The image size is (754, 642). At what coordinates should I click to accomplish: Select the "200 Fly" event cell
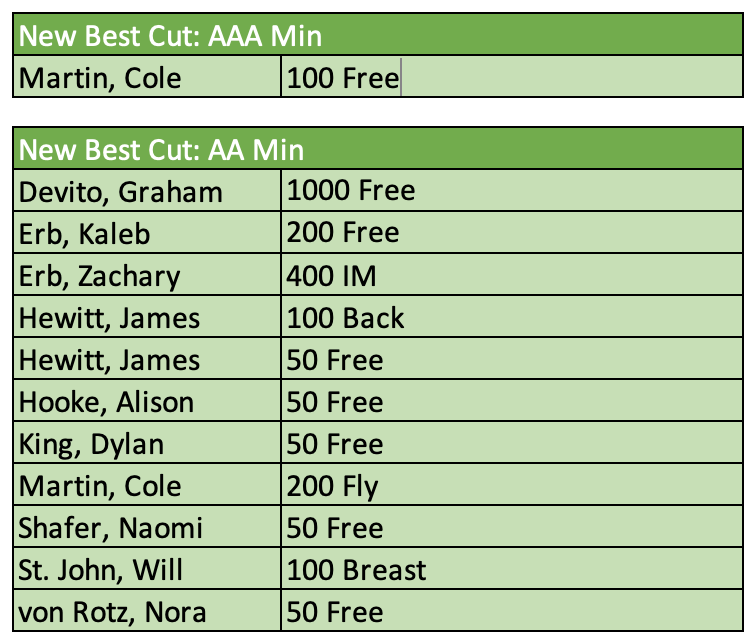point(333,487)
